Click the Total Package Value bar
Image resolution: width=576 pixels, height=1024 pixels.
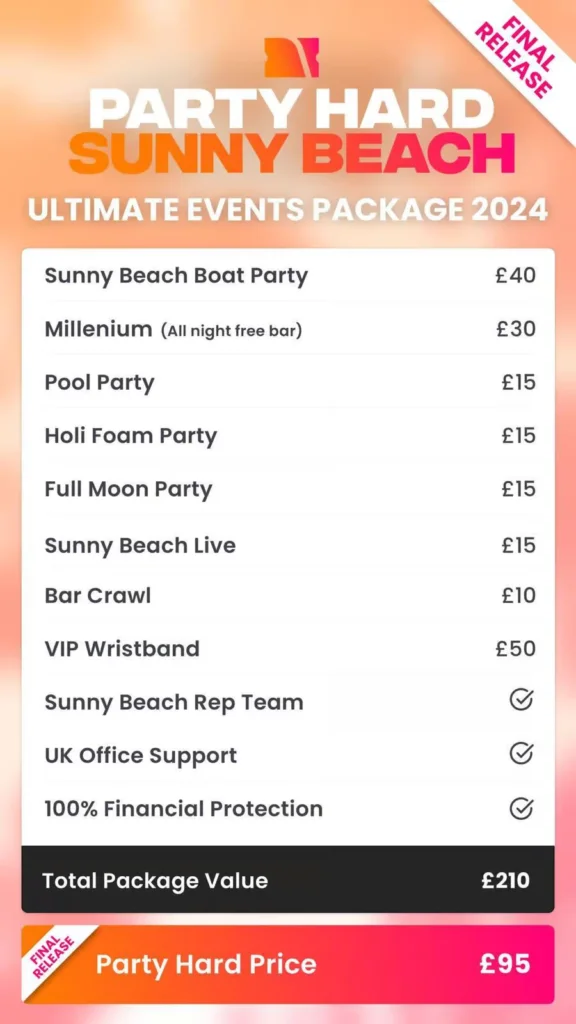coord(288,880)
